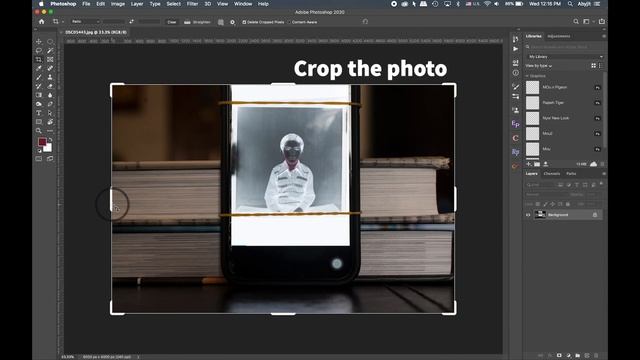This screenshot has width=640, height=360.
Task: Select the Brush tool
Action: point(39,77)
